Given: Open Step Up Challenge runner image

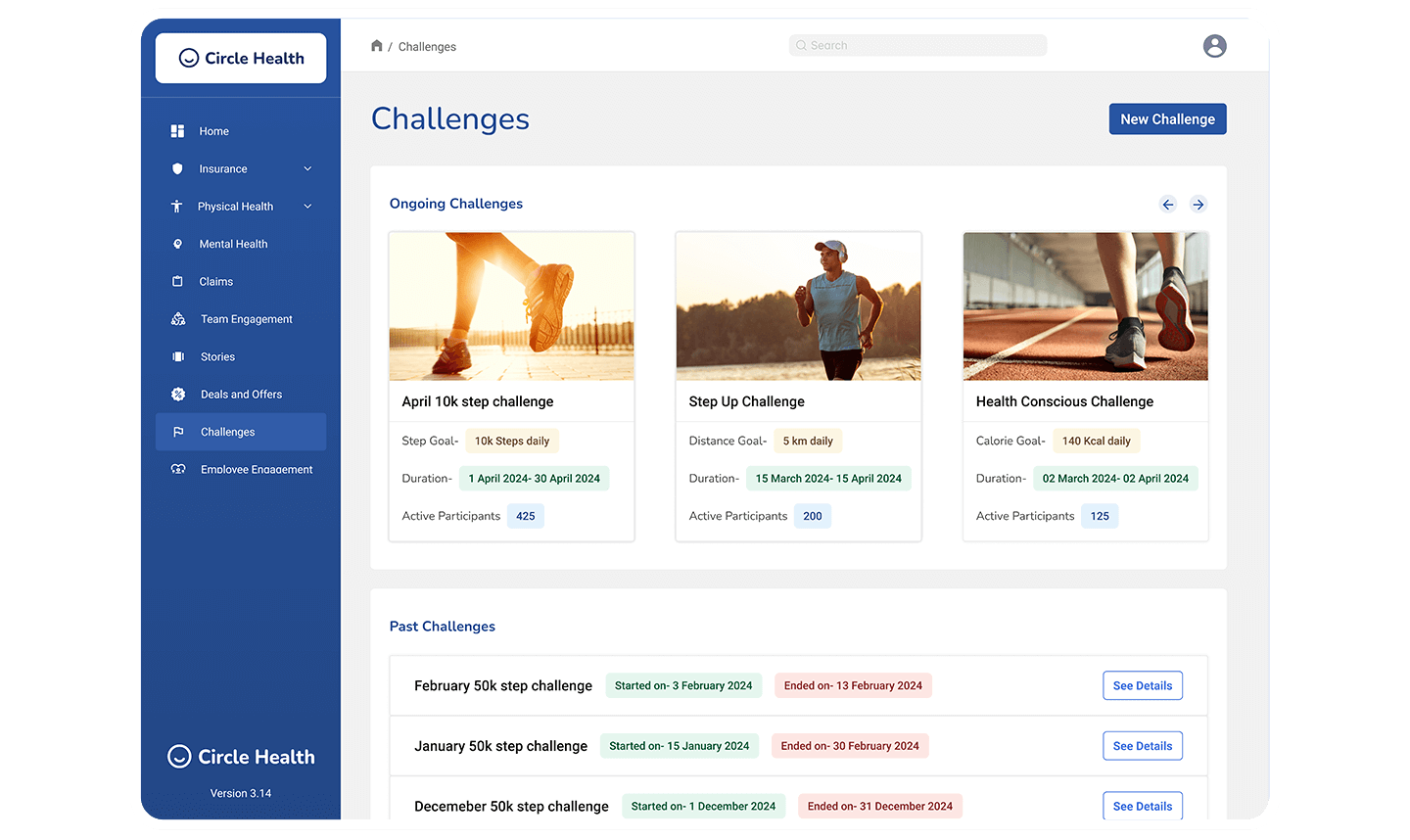Looking at the screenshot, I should 798,306.
